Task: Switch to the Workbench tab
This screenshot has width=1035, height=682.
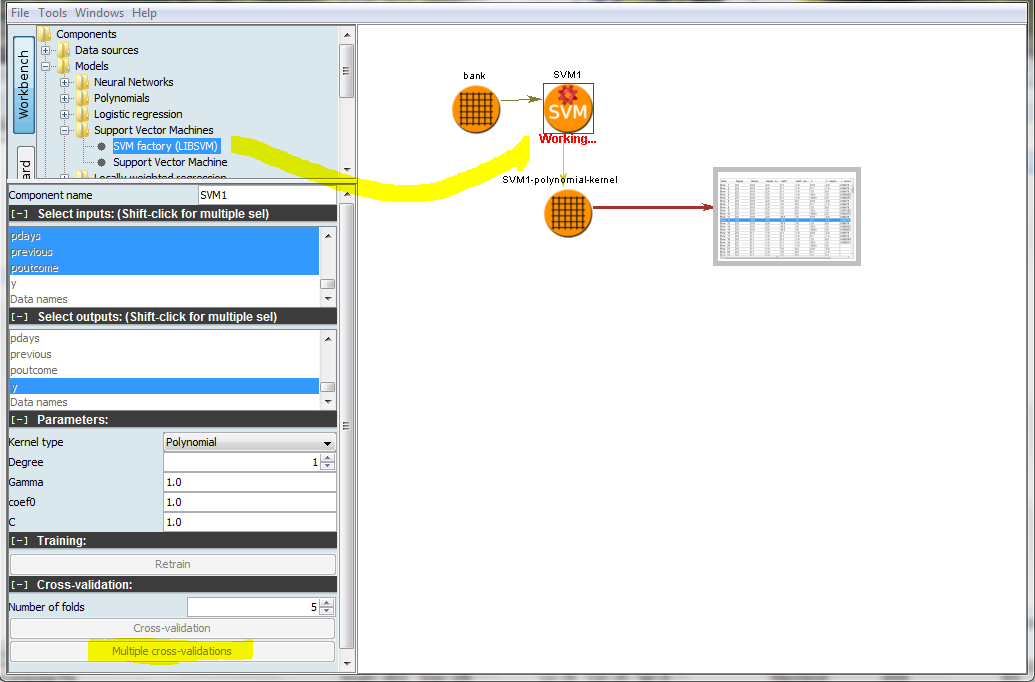Action: pyautogui.click(x=24, y=85)
